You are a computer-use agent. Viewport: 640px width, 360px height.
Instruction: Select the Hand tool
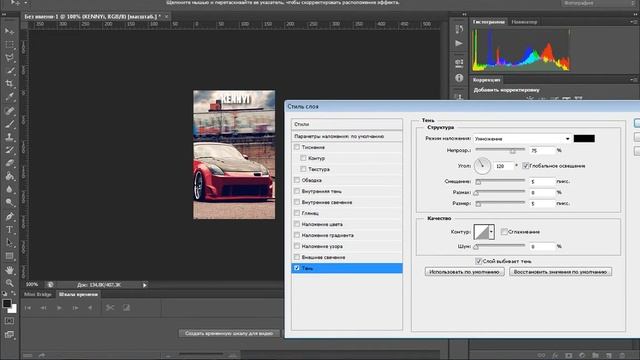(9, 270)
